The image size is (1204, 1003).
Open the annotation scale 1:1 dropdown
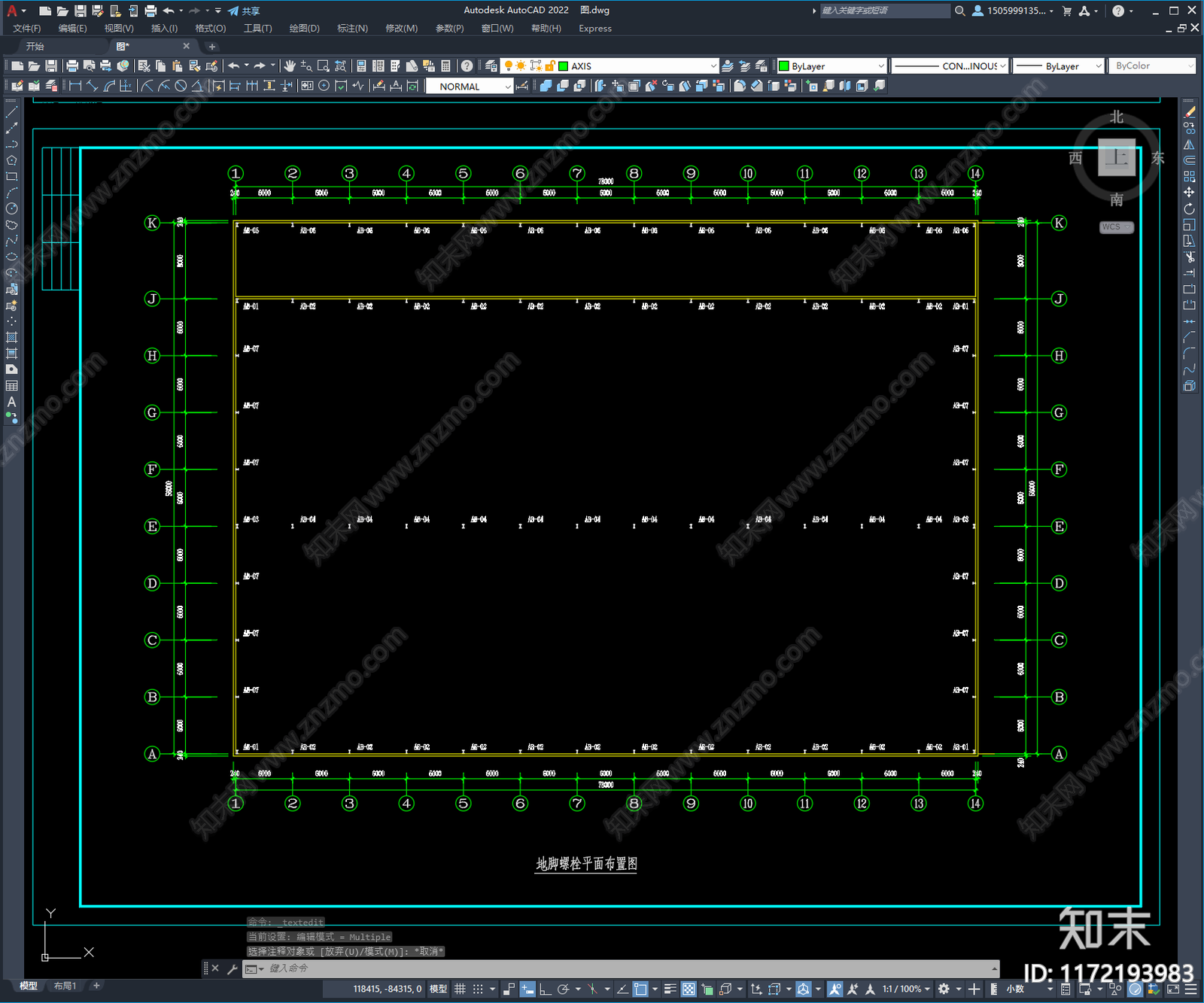click(x=906, y=989)
